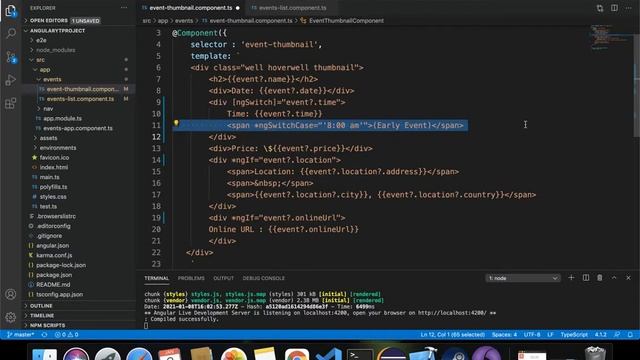Kill terminal with trash icon
This screenshot has width=640, height=360.
pyautogui.click(x=600, y=278)
